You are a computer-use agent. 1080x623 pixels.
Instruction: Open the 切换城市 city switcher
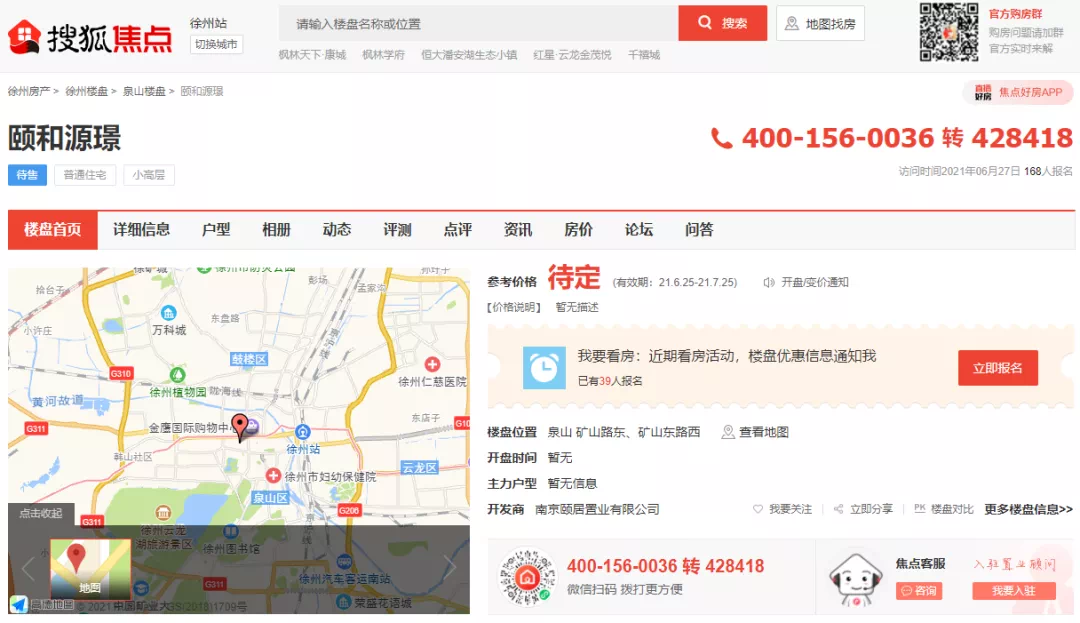(x=216, y=44)
